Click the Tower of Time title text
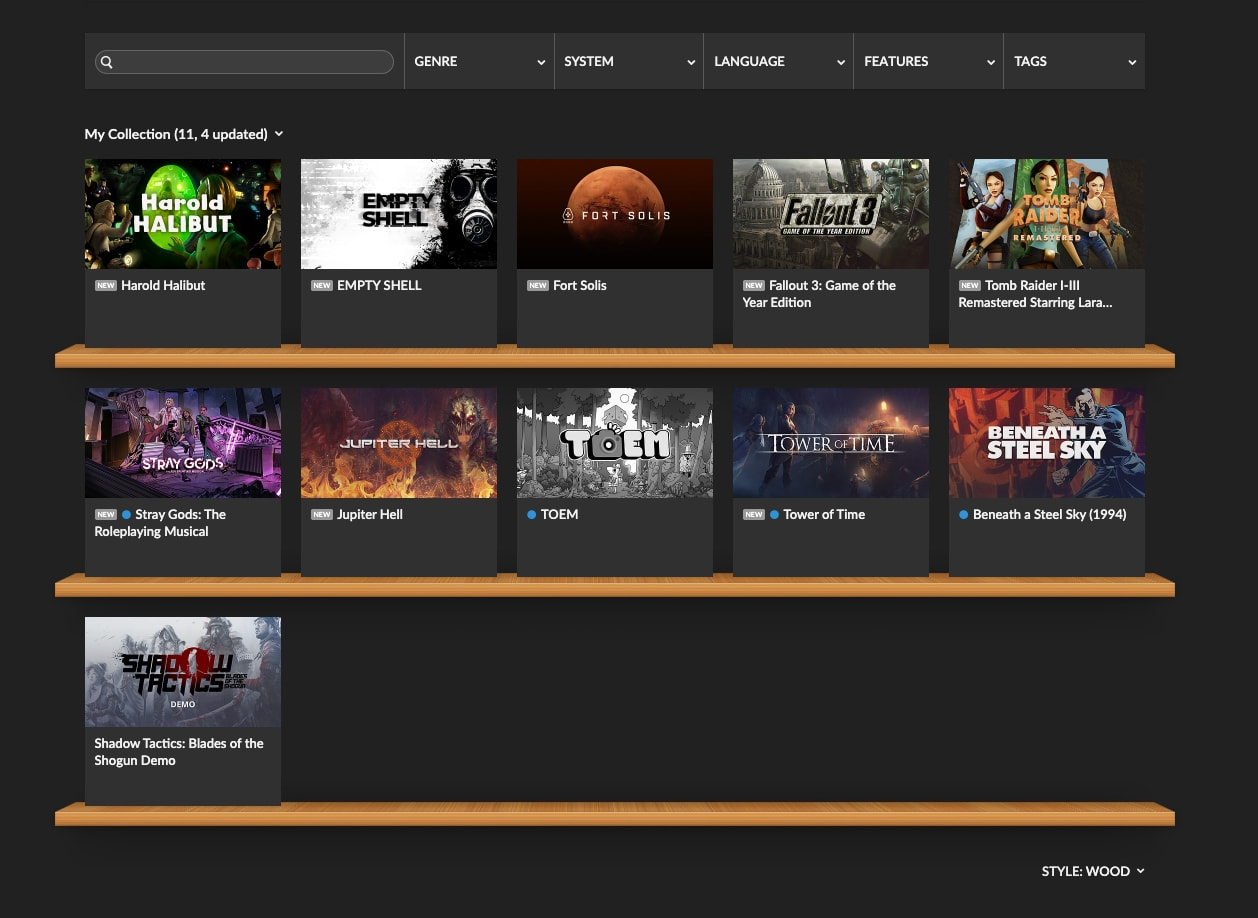 tap(824, 514)
